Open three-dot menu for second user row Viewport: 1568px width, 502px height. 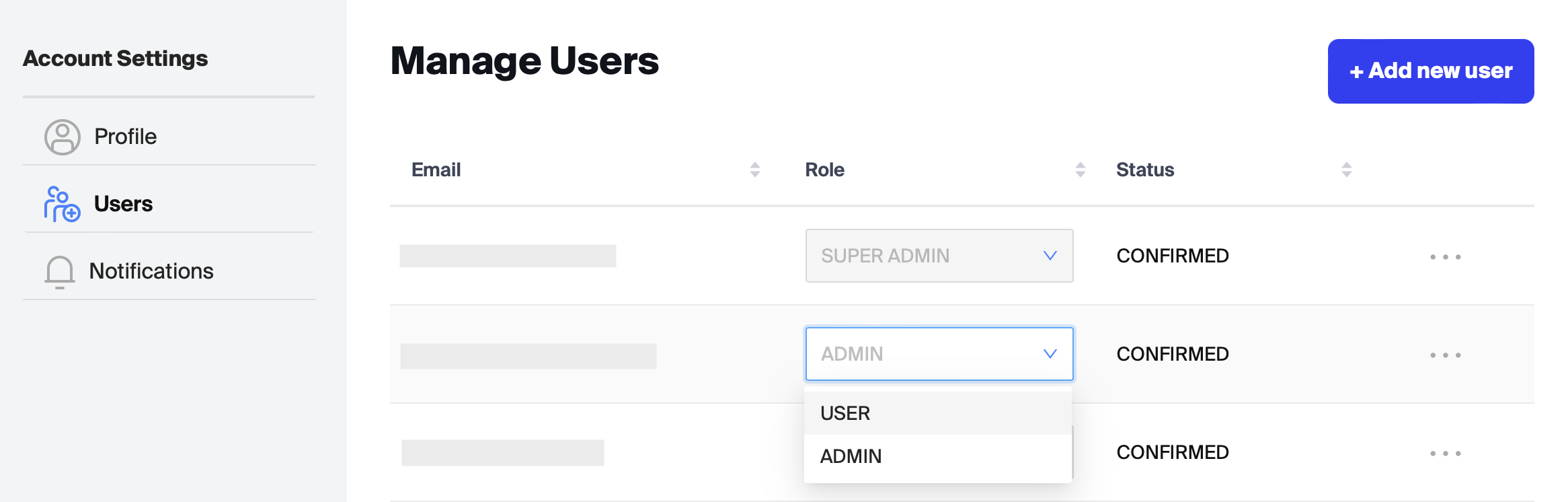[1445, 355]
